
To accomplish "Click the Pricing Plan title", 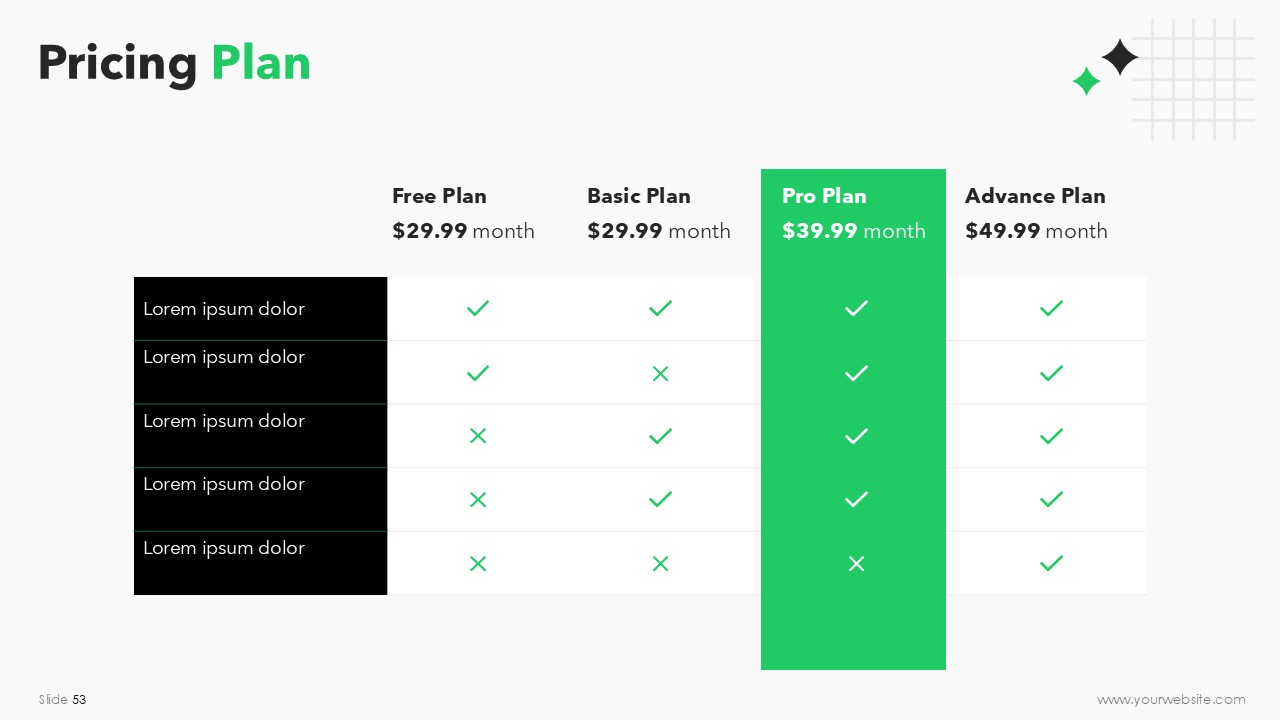I will (x=174, y=63).
